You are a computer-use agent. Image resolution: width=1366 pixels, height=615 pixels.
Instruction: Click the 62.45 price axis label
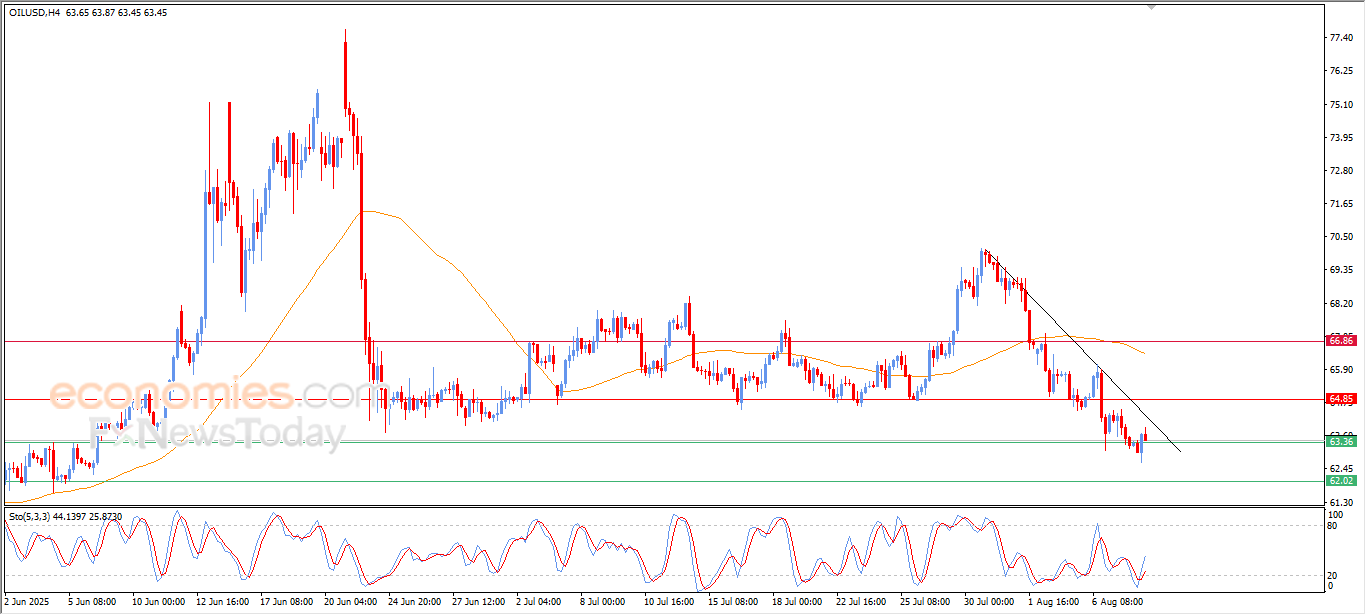coord(1342,469)
